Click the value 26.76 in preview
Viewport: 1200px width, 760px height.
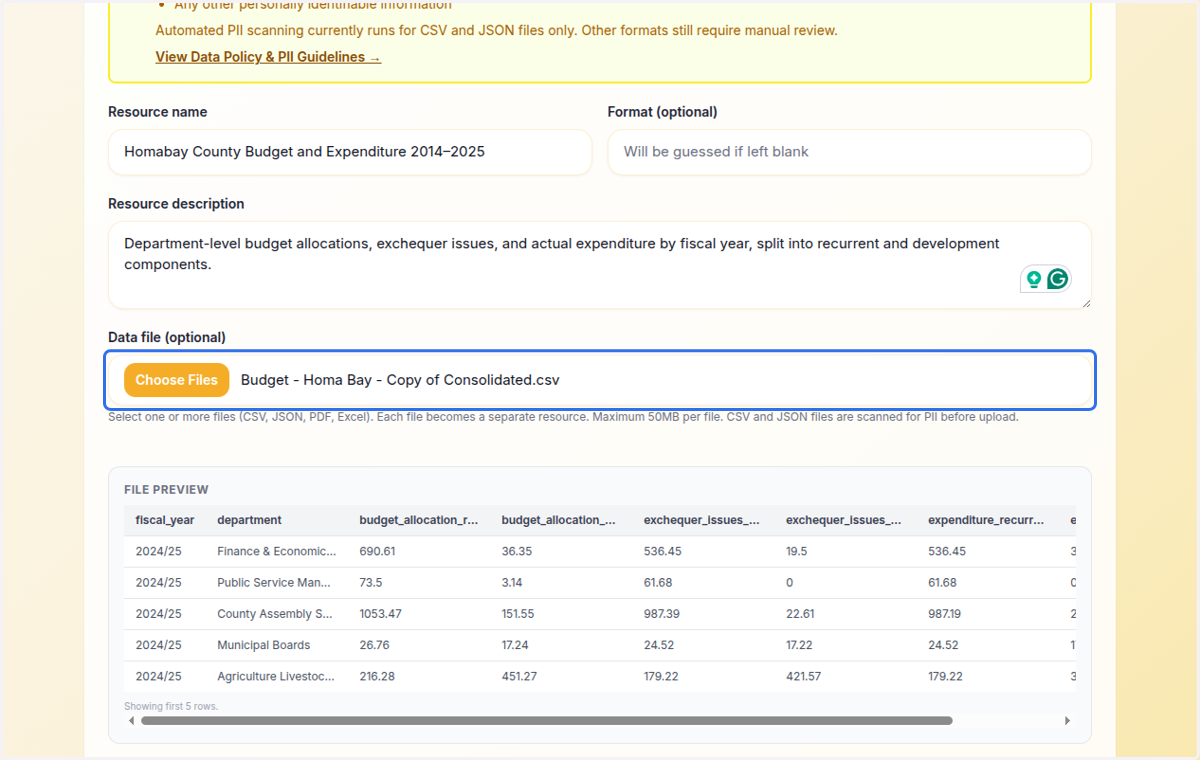click(374, 645)
